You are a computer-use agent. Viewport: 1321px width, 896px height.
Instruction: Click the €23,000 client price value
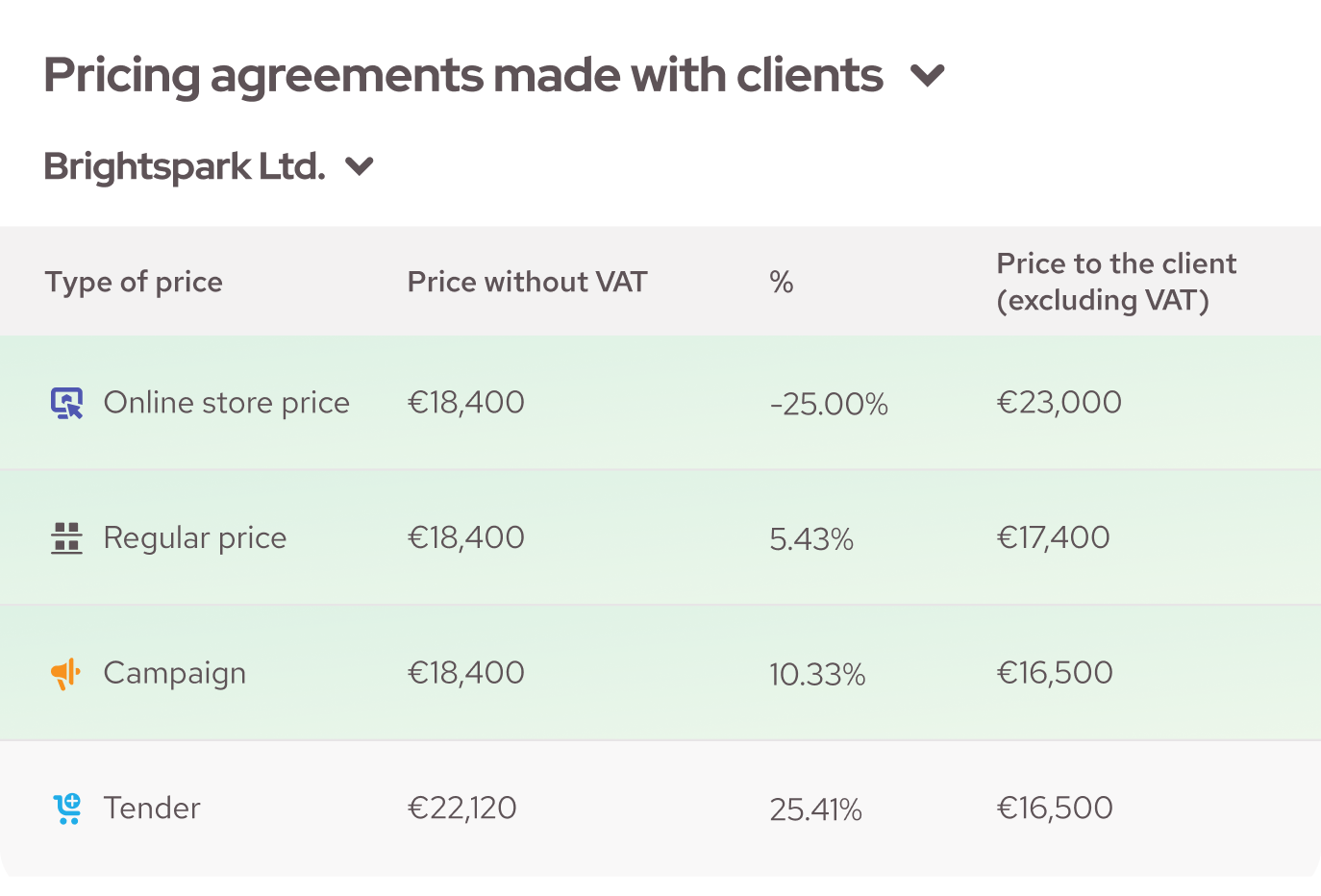click(x=1059, y=403)
